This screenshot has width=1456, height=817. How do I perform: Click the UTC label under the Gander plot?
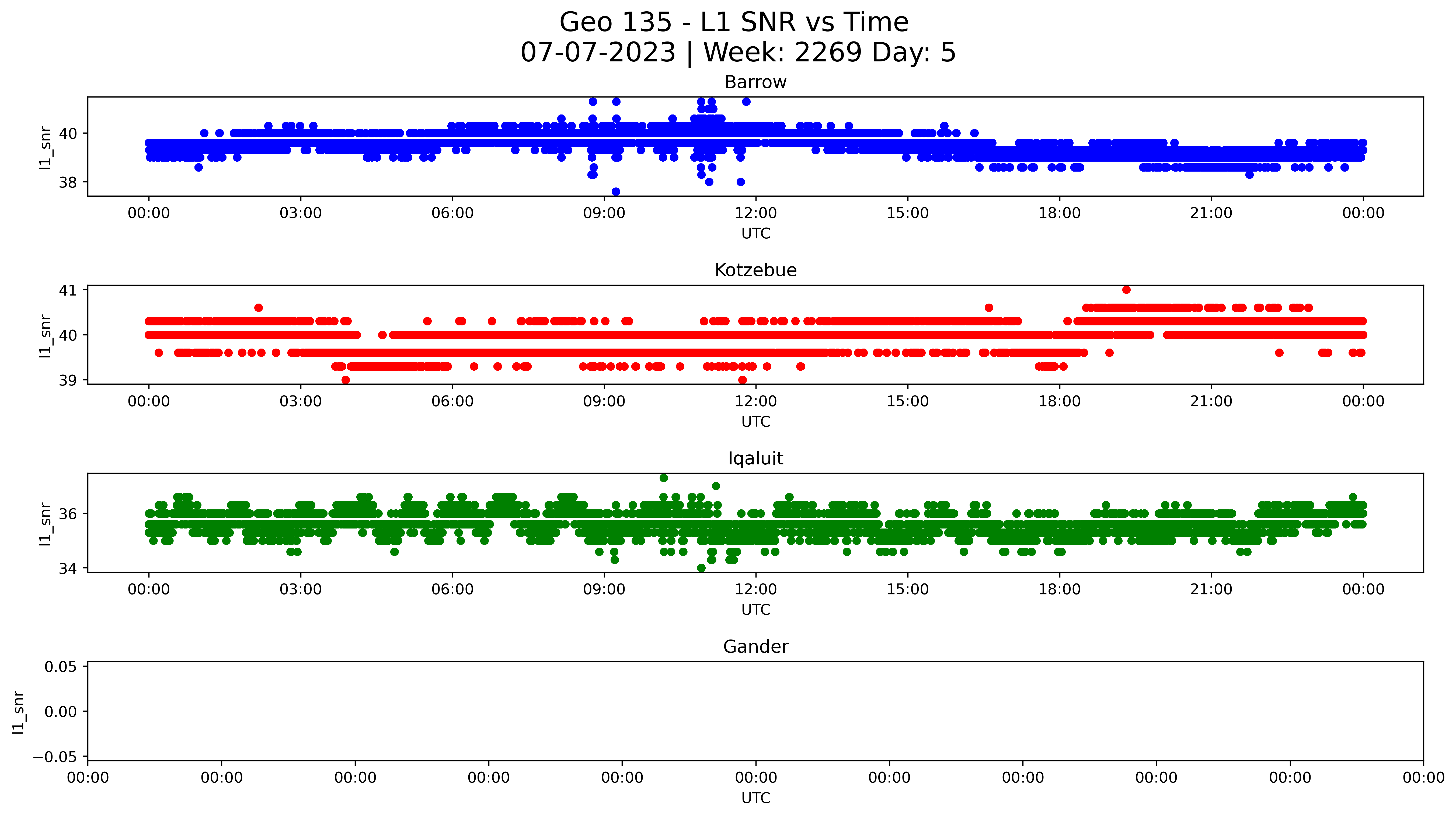[x=756, y=798]
